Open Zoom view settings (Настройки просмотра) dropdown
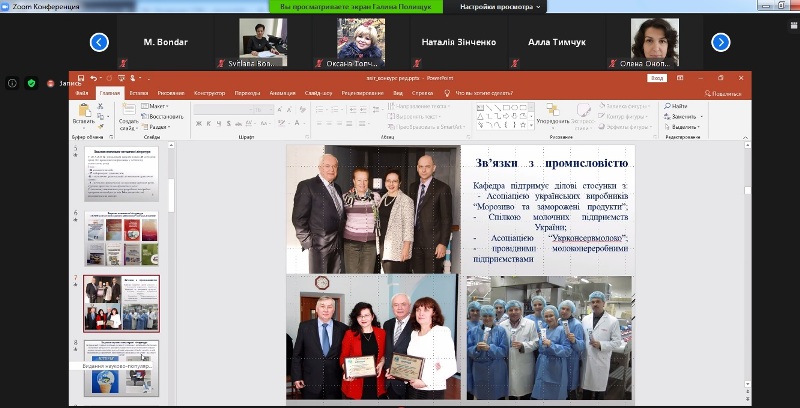Image resolution: width=800 pixels, height=408 pixels. (500, 7)
